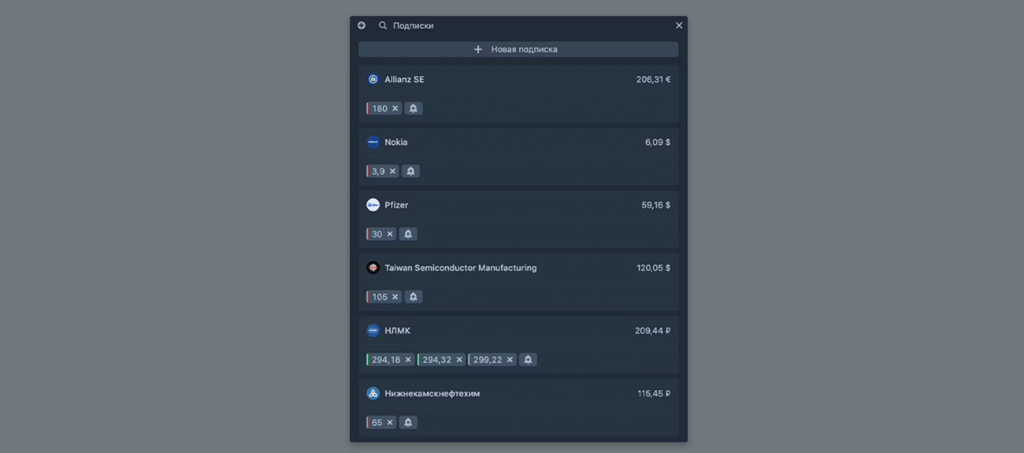Add a price alert bell for Allianz SE

coord(413,108)
